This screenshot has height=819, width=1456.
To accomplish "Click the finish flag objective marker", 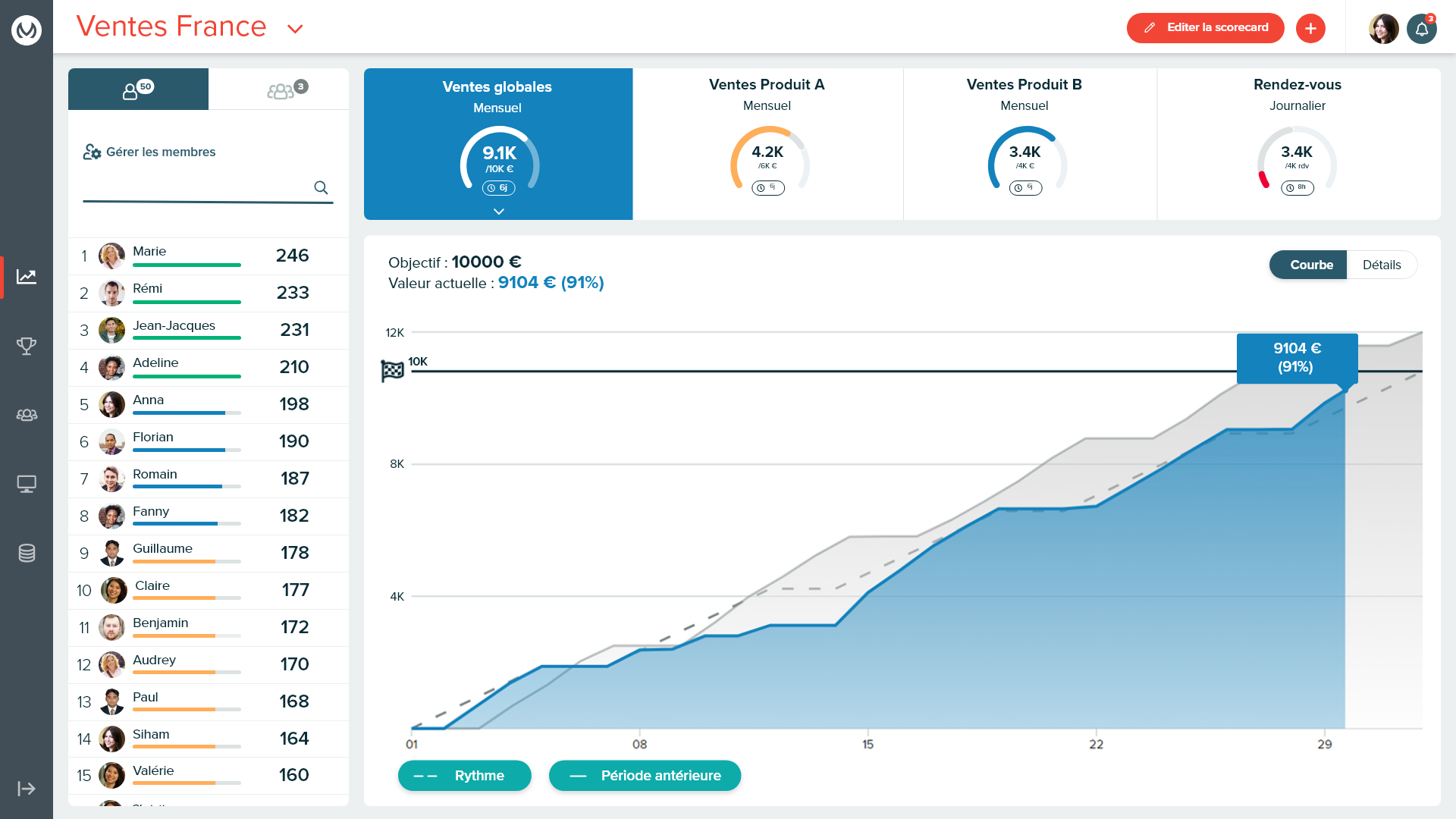I will (392, 370).
